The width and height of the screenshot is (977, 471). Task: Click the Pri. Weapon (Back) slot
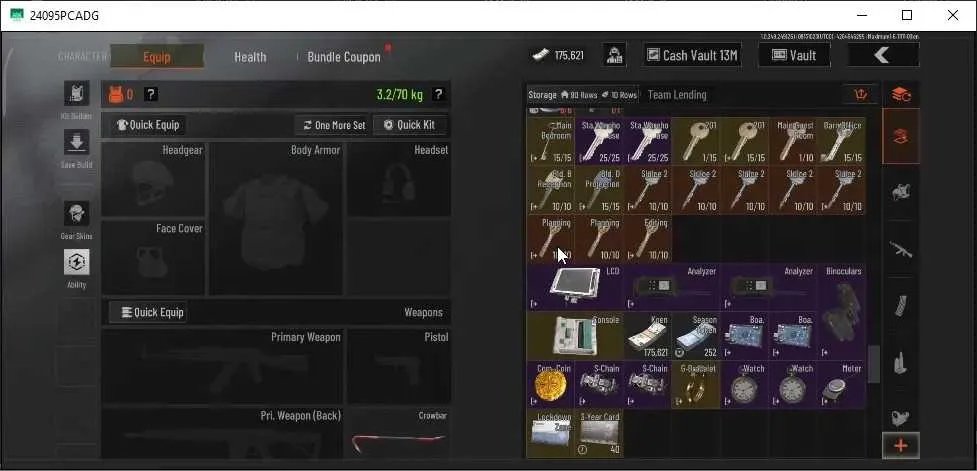222,433
